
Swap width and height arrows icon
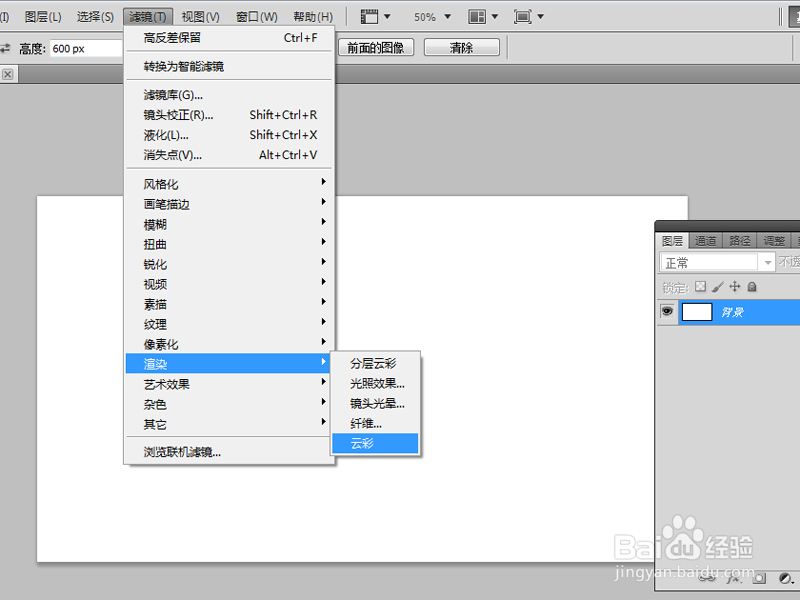click(x=6, y=48)
